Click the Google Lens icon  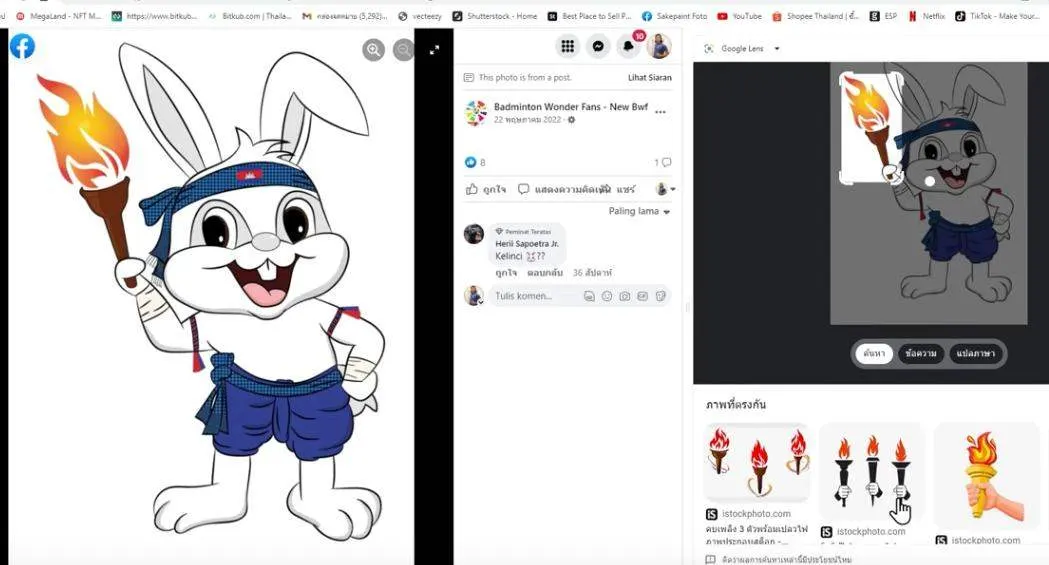point(709,49)
